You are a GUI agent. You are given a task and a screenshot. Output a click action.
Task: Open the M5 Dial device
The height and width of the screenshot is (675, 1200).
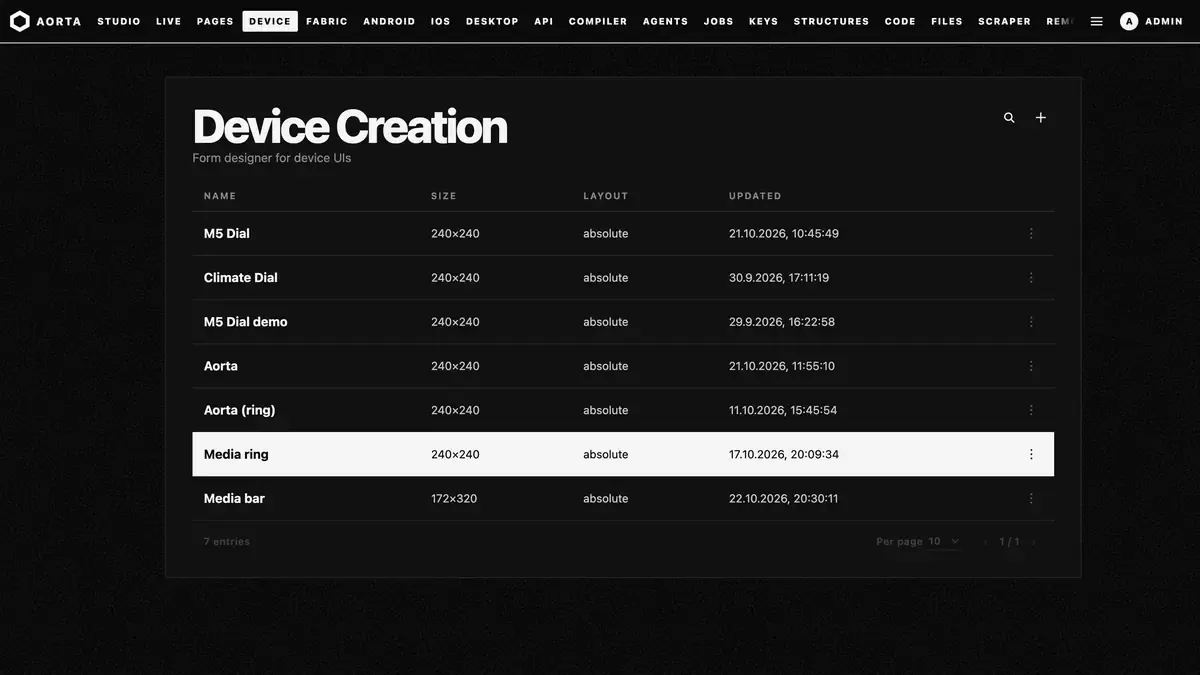coord(227,234)
